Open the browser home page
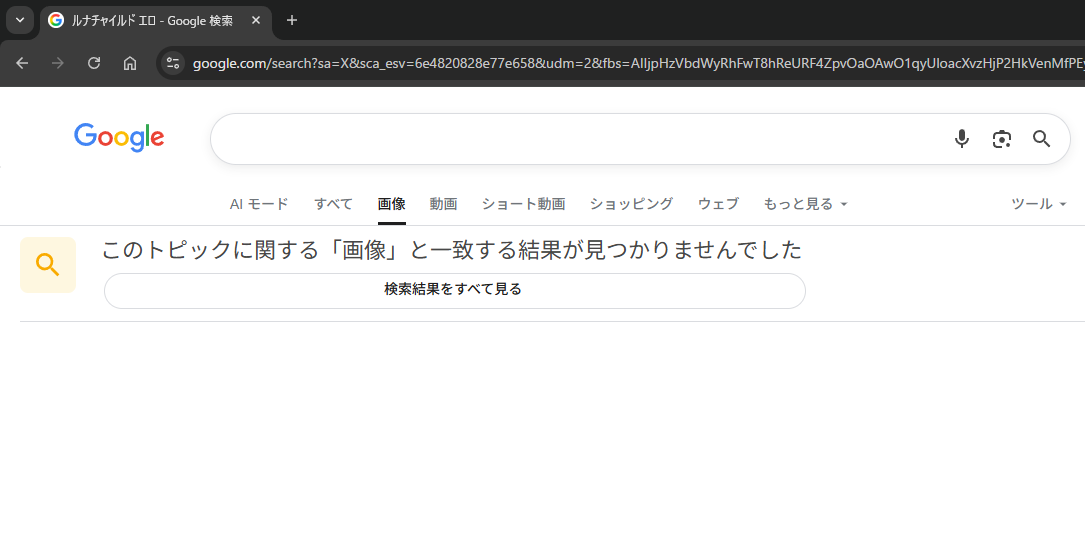The height and width of the screenshot is (541, 1085). [130, 63]
